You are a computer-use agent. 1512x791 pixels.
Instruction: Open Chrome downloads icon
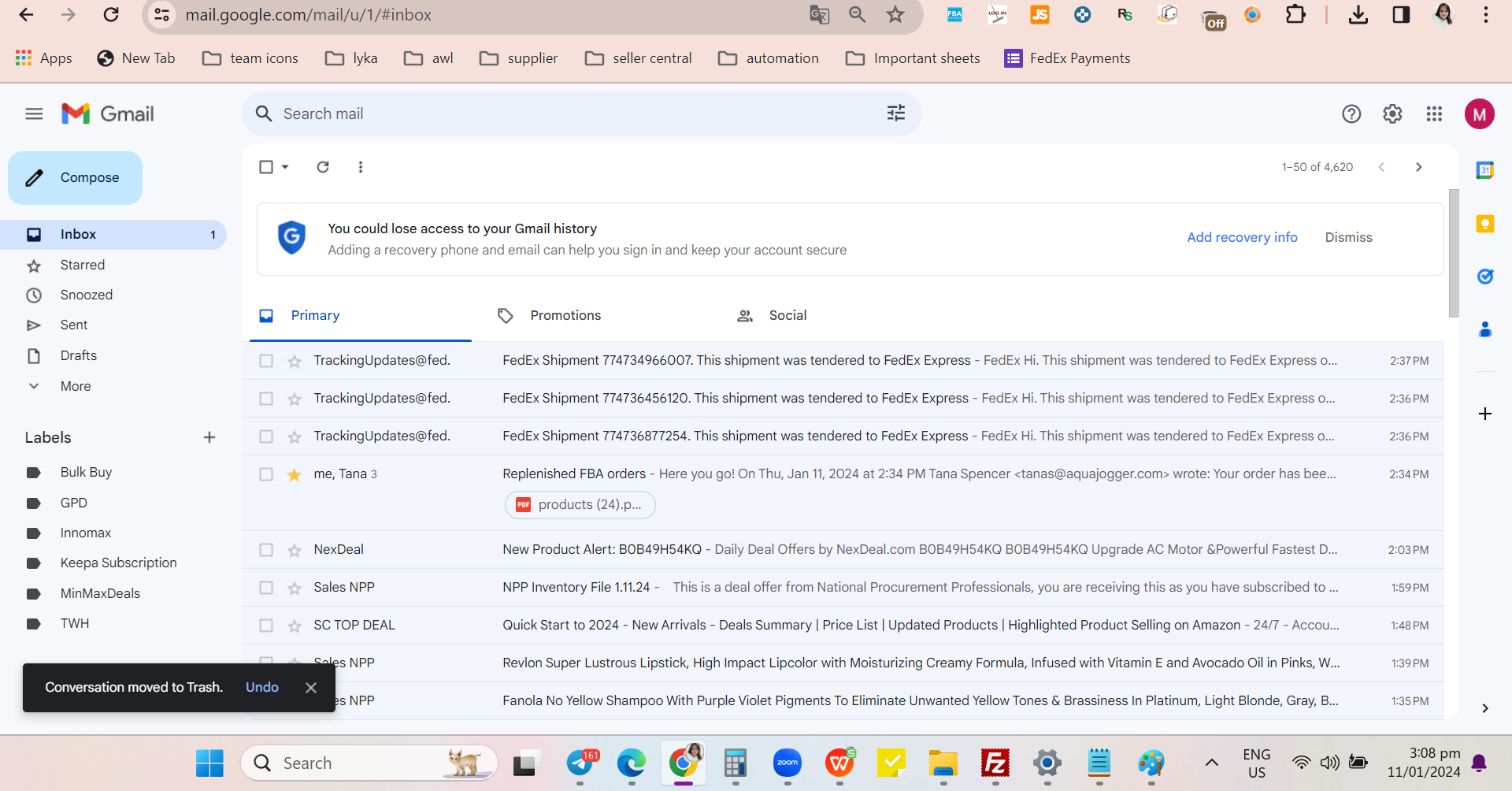pos(1358,15)
